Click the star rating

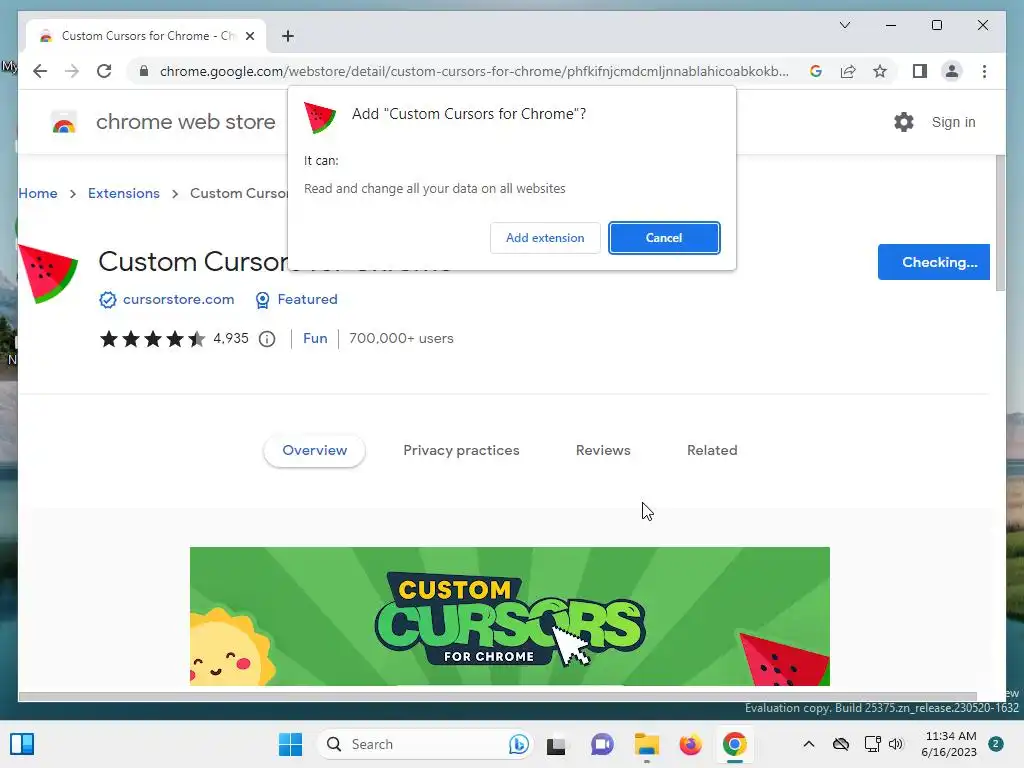click(x=152, y=339)
